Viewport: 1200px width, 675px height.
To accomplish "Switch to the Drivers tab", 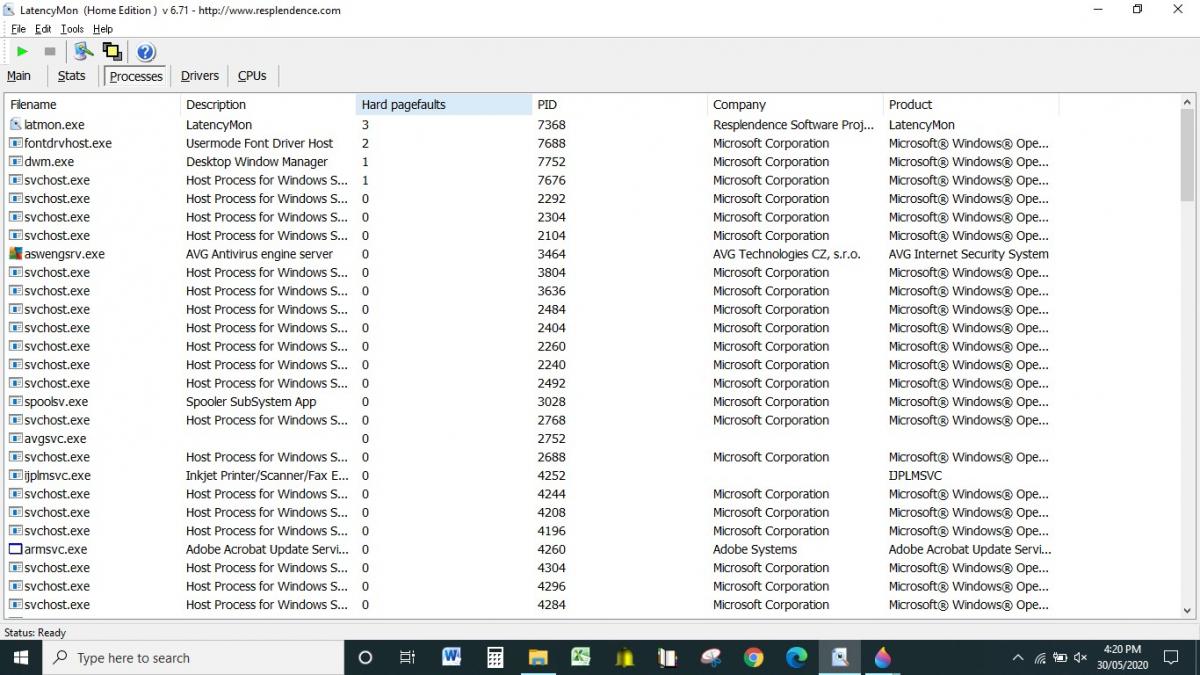I will (x=200, y=76).
